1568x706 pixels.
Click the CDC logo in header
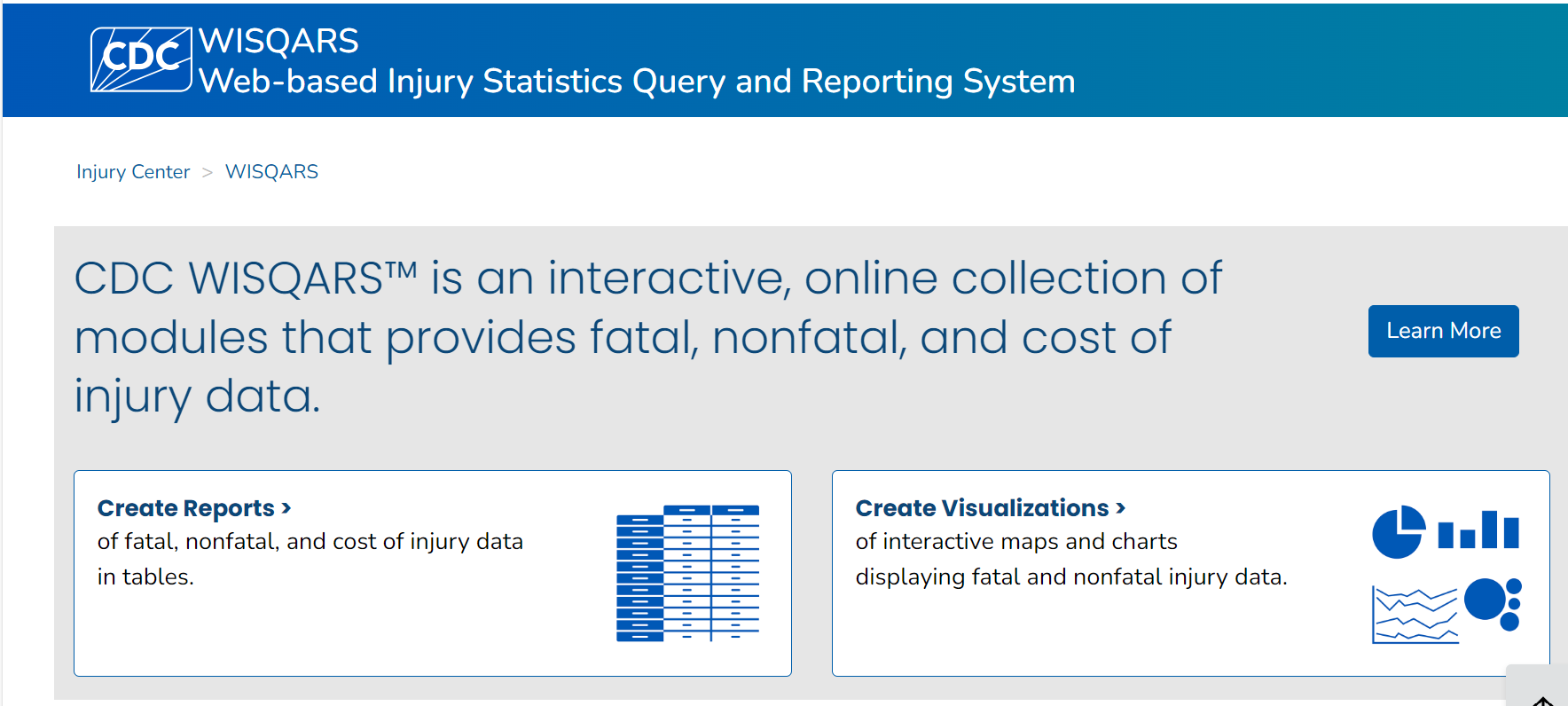[x=141, y=59]
